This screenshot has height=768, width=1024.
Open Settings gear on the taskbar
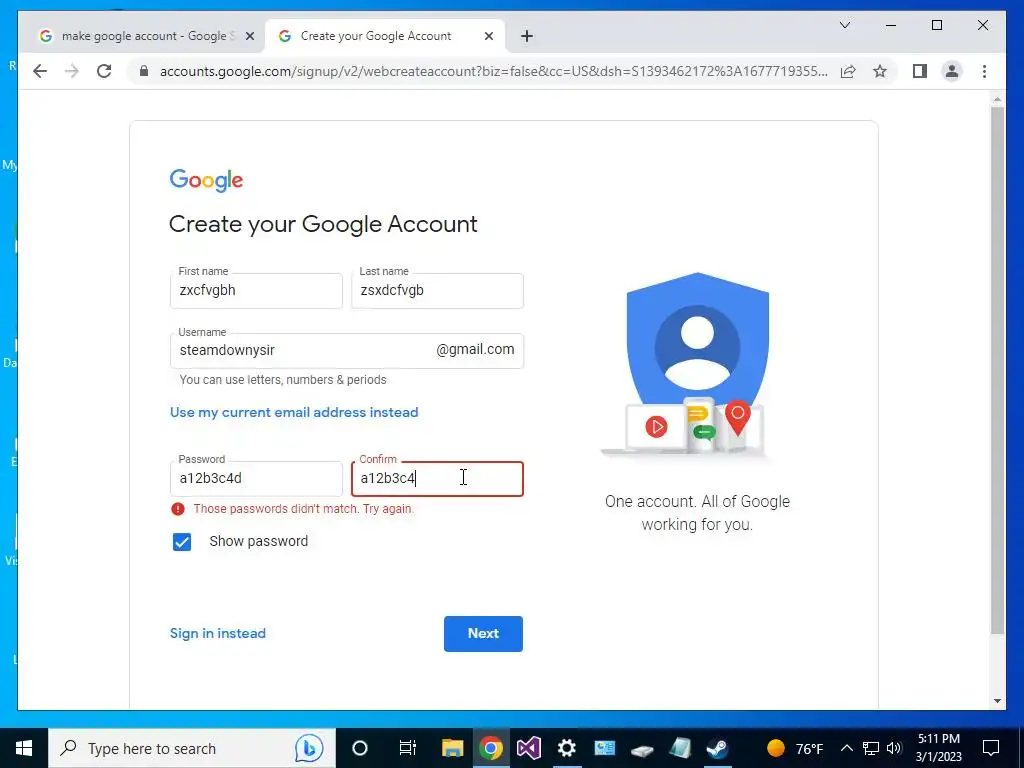click(566, 748)
